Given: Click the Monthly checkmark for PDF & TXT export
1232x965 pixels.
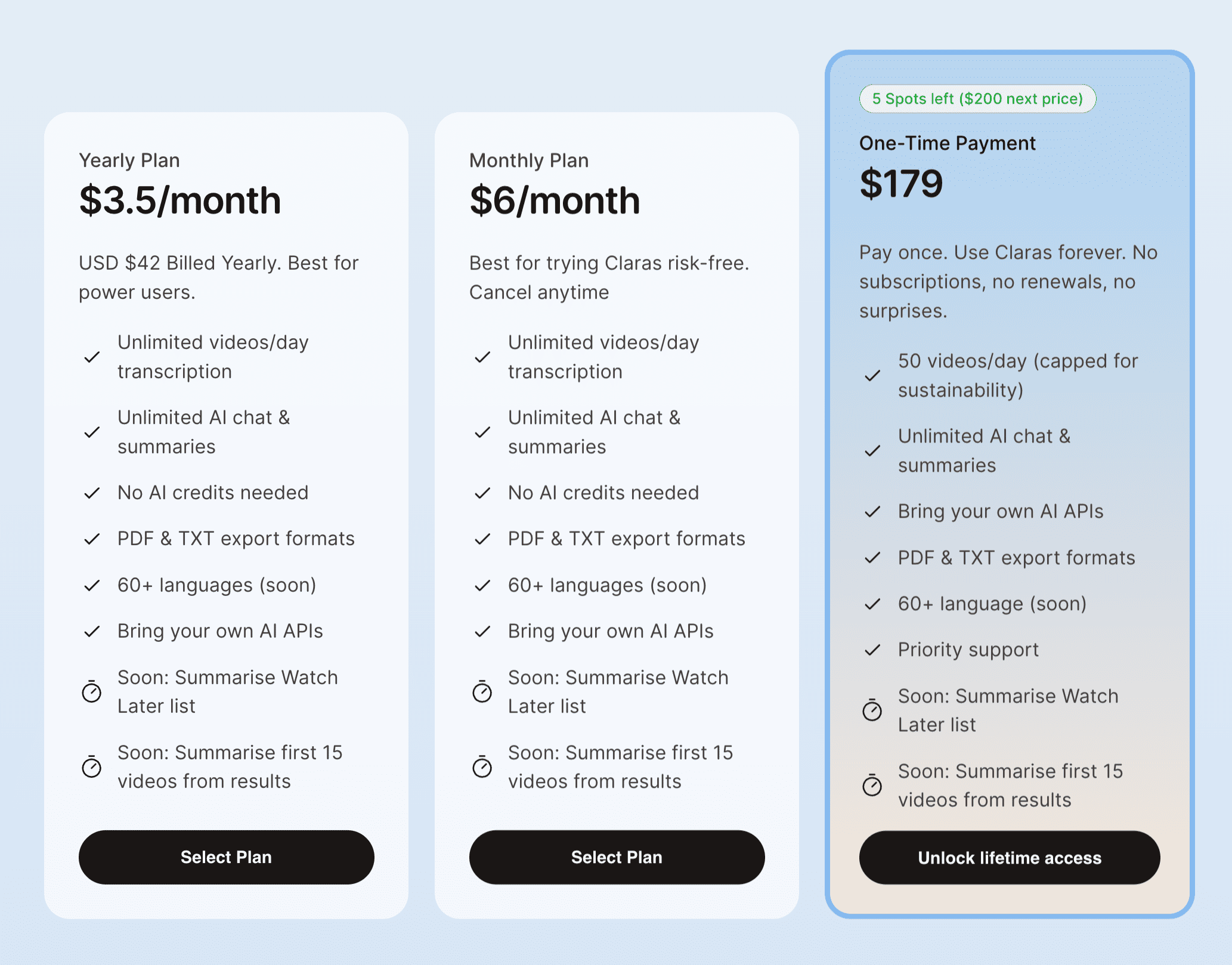Looking at the screenshot, I should point(482,539).
